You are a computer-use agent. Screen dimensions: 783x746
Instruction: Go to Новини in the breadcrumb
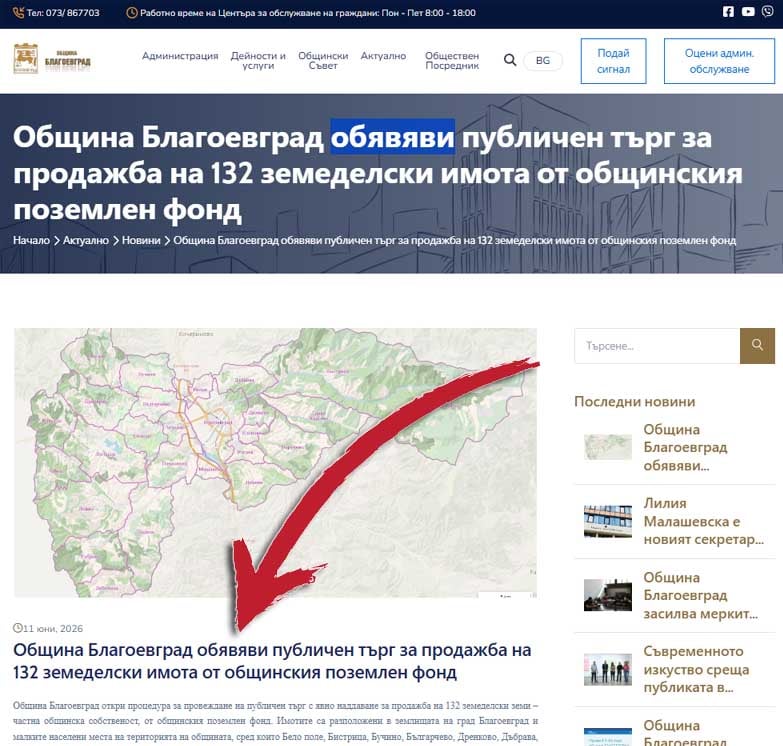[141, 240]
